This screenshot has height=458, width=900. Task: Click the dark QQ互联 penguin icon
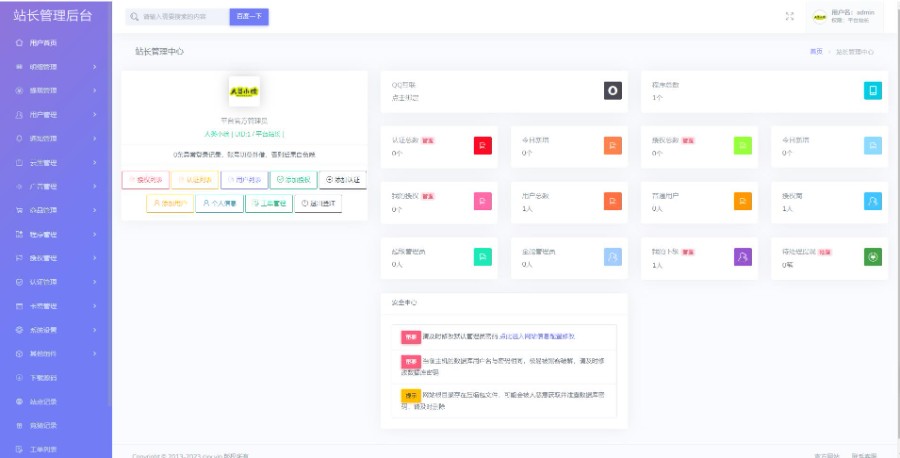pos(612,91)
